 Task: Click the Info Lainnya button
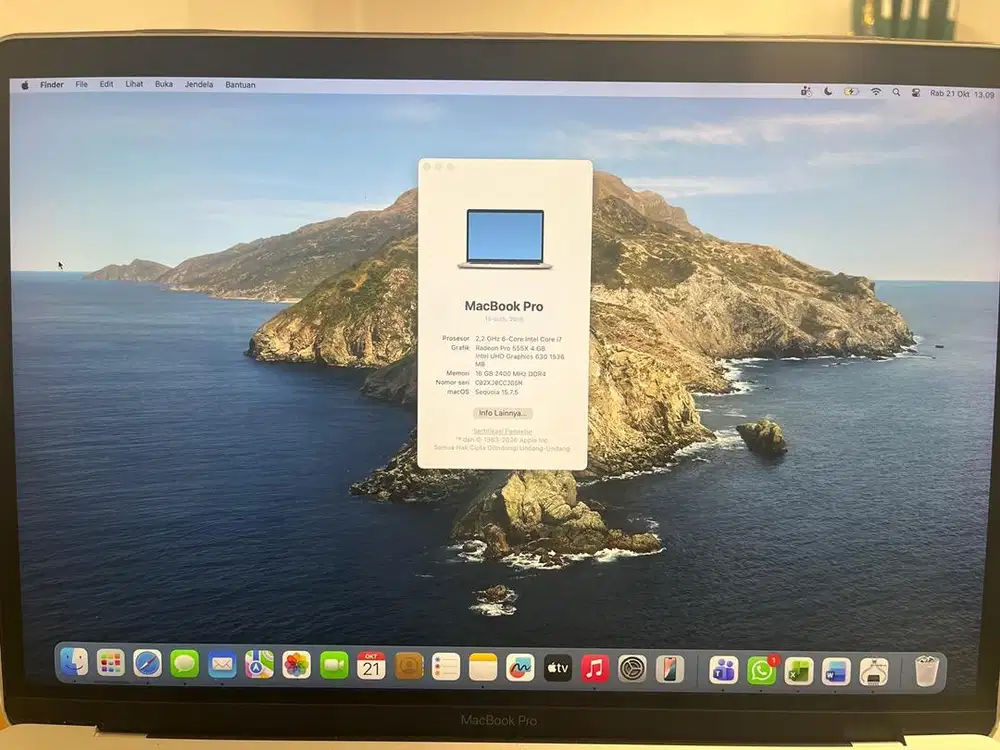pos(503,413)
